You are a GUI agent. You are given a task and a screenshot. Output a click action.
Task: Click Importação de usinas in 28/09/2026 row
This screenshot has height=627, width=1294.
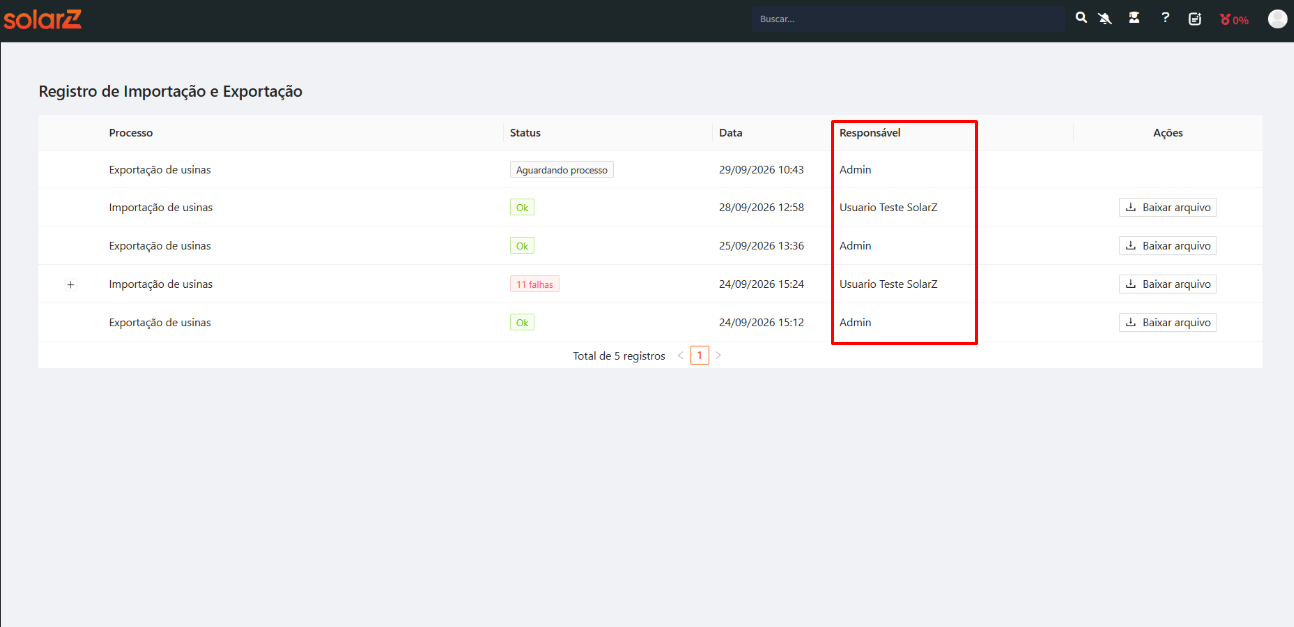pos(161,208)
